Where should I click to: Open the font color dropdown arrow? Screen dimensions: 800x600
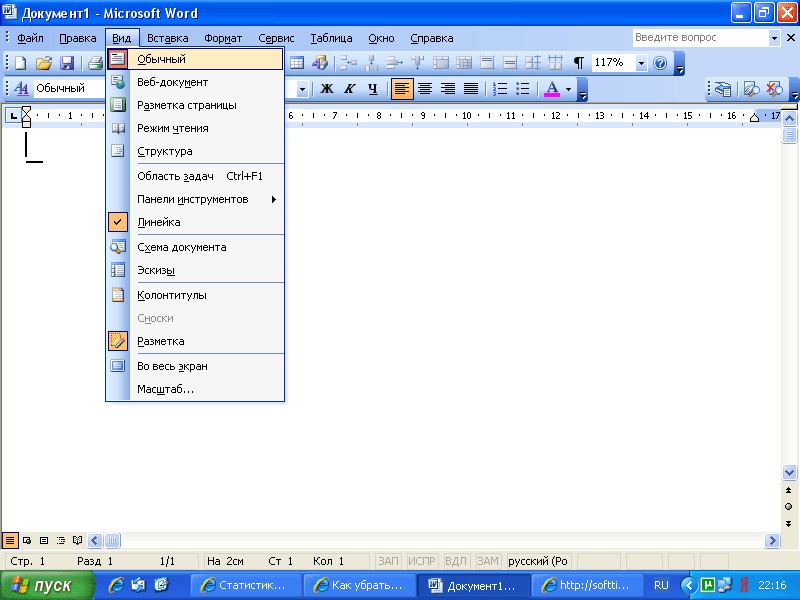point(568,89)
